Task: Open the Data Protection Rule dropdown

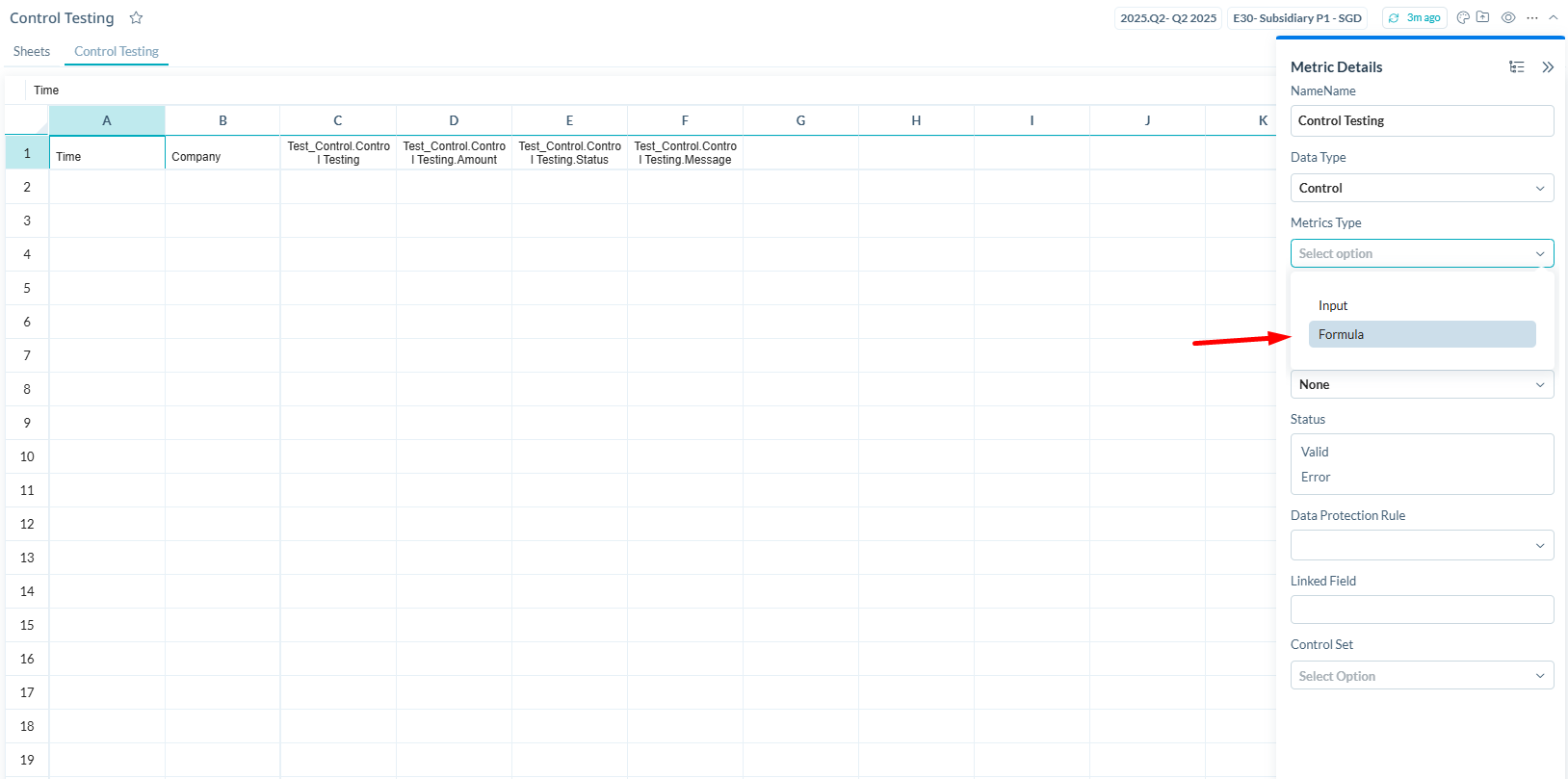Action: click(1422, 545)
